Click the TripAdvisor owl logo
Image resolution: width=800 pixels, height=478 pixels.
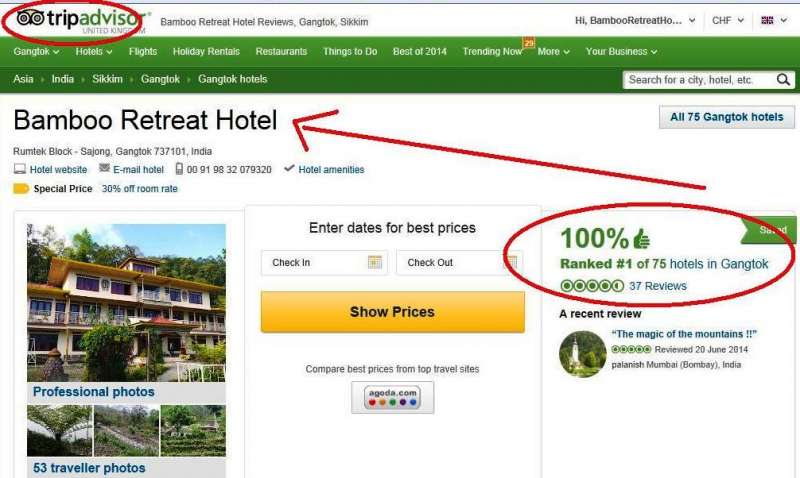point(30,18)
